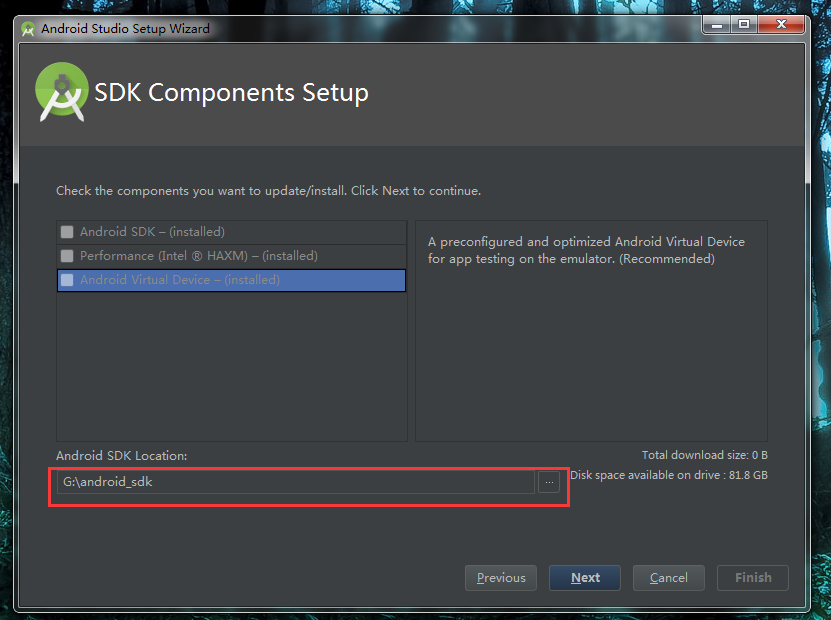Click the empty area of components list
The height and width of the screenshot is (620, 831).
[x=232, y=366]
